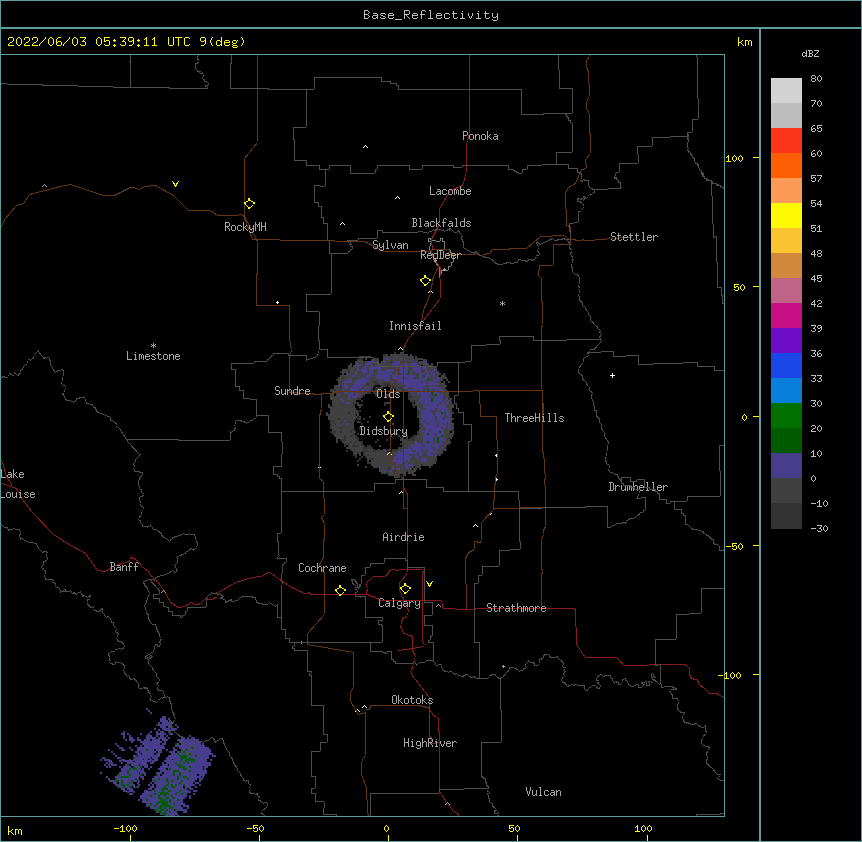862x842 pixels.
Task: Select the yellow 51-54 dBZ swatch
Action: [x=786, y=215]
